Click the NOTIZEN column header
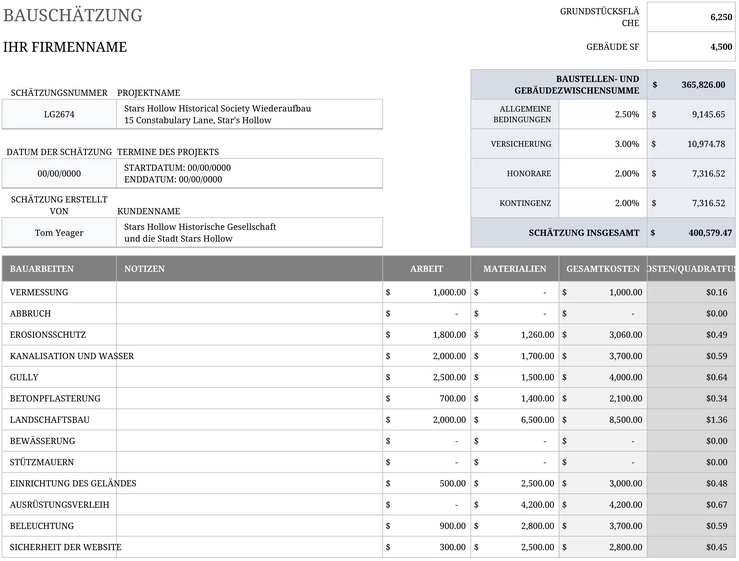Viewport: 739px width, 561px height. click(249, 269)
